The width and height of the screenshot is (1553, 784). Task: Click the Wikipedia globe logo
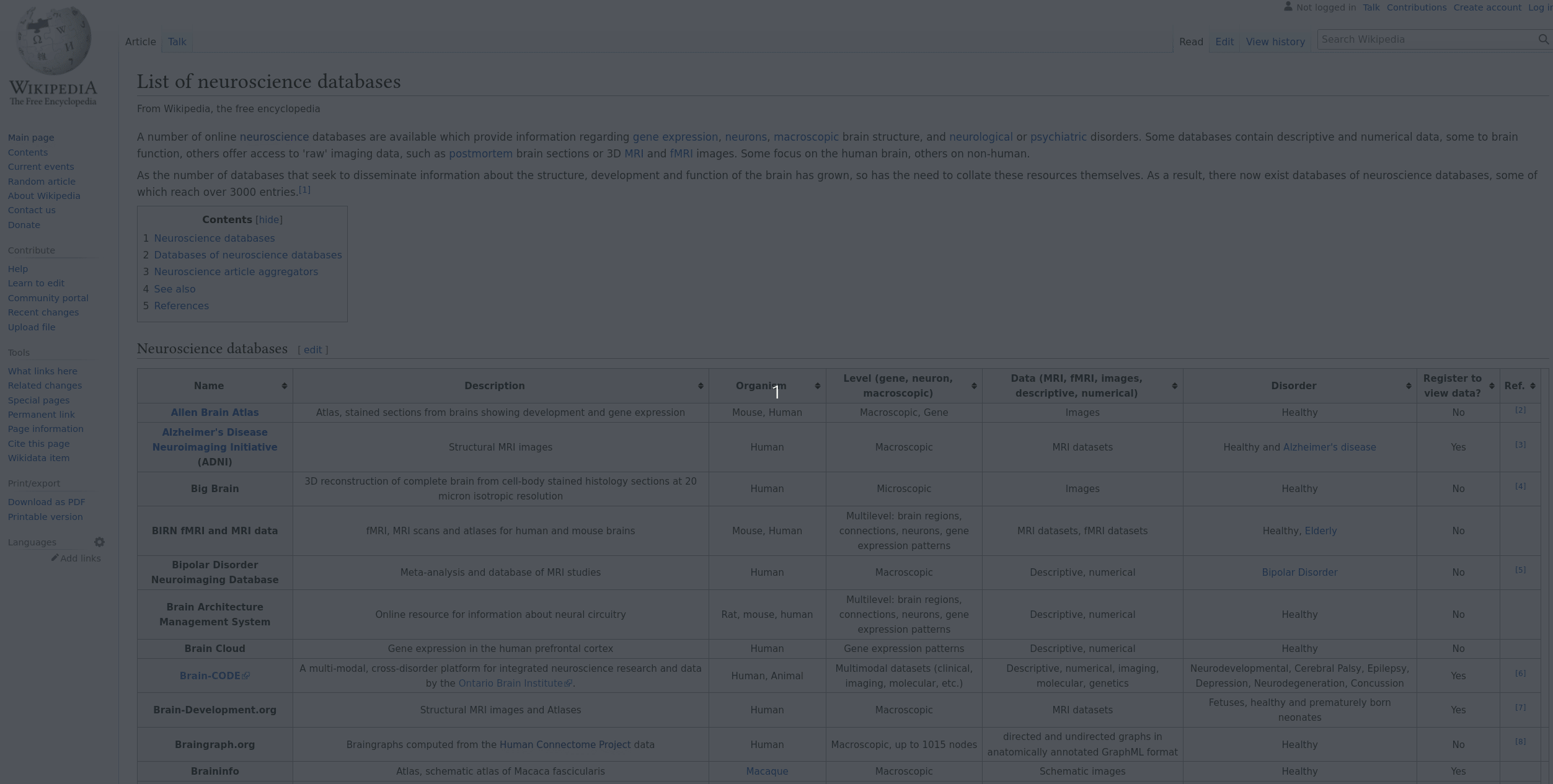click(53, 41)
